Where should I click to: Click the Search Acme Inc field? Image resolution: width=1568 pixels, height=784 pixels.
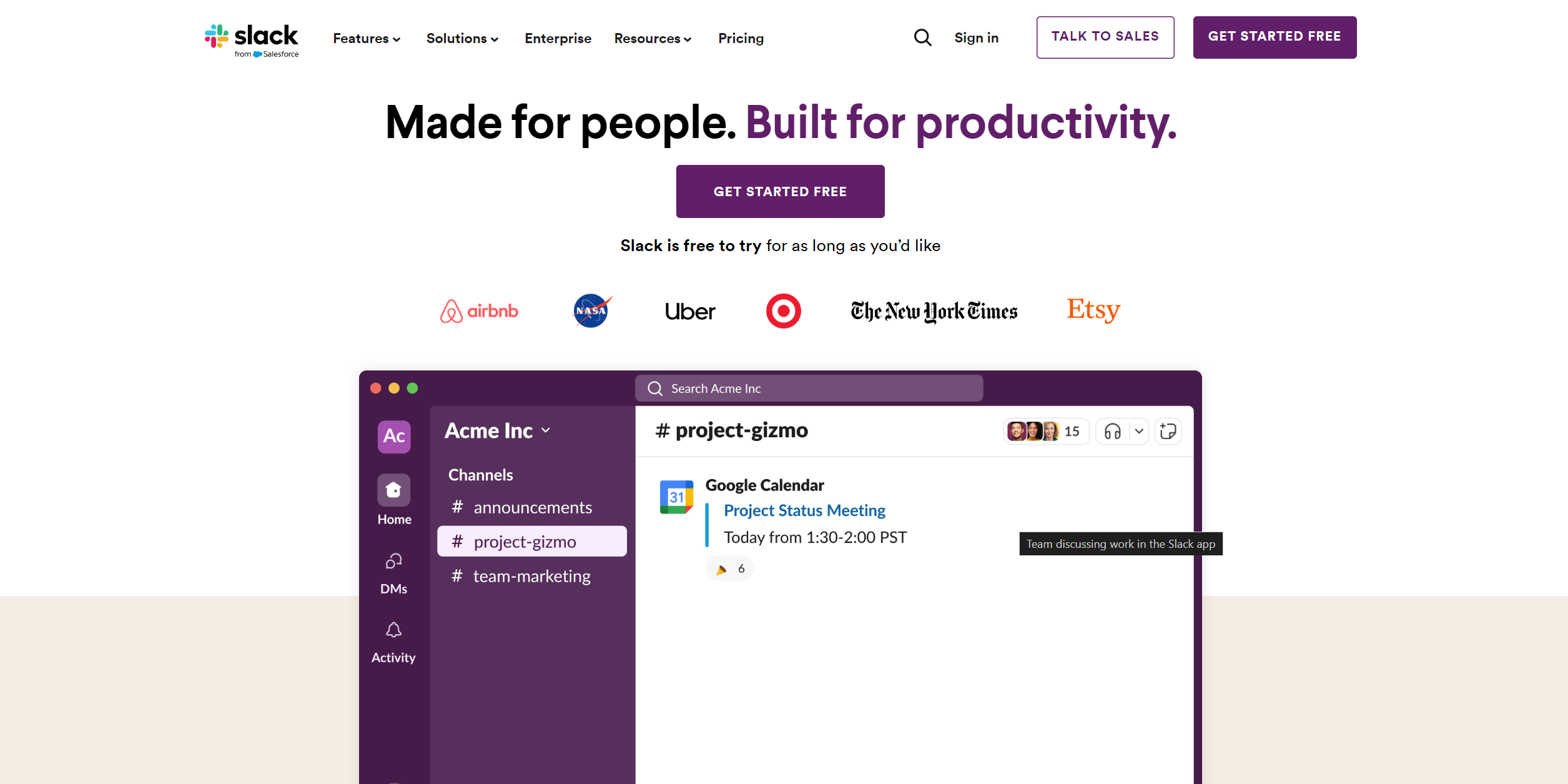pos(809,389)
